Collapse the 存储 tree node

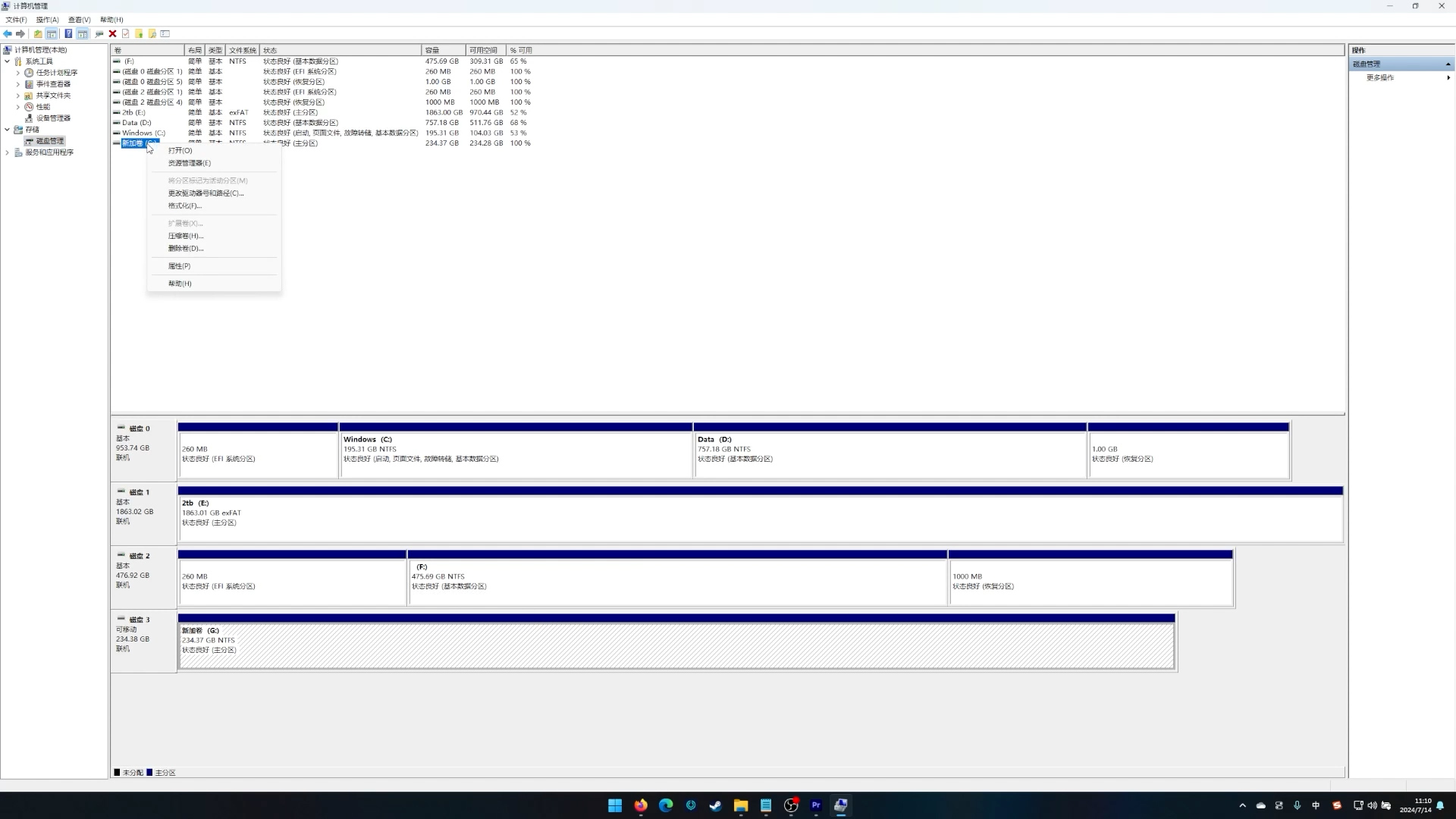click(8, 130)
